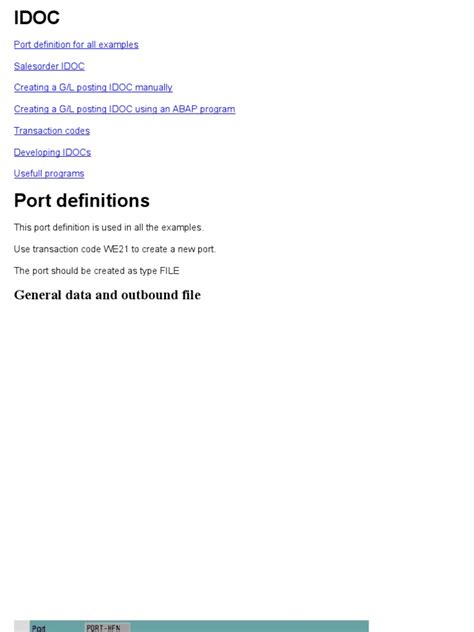Click the word FILE in the port type sentence

pyautogui.click(x=169, y=271)
